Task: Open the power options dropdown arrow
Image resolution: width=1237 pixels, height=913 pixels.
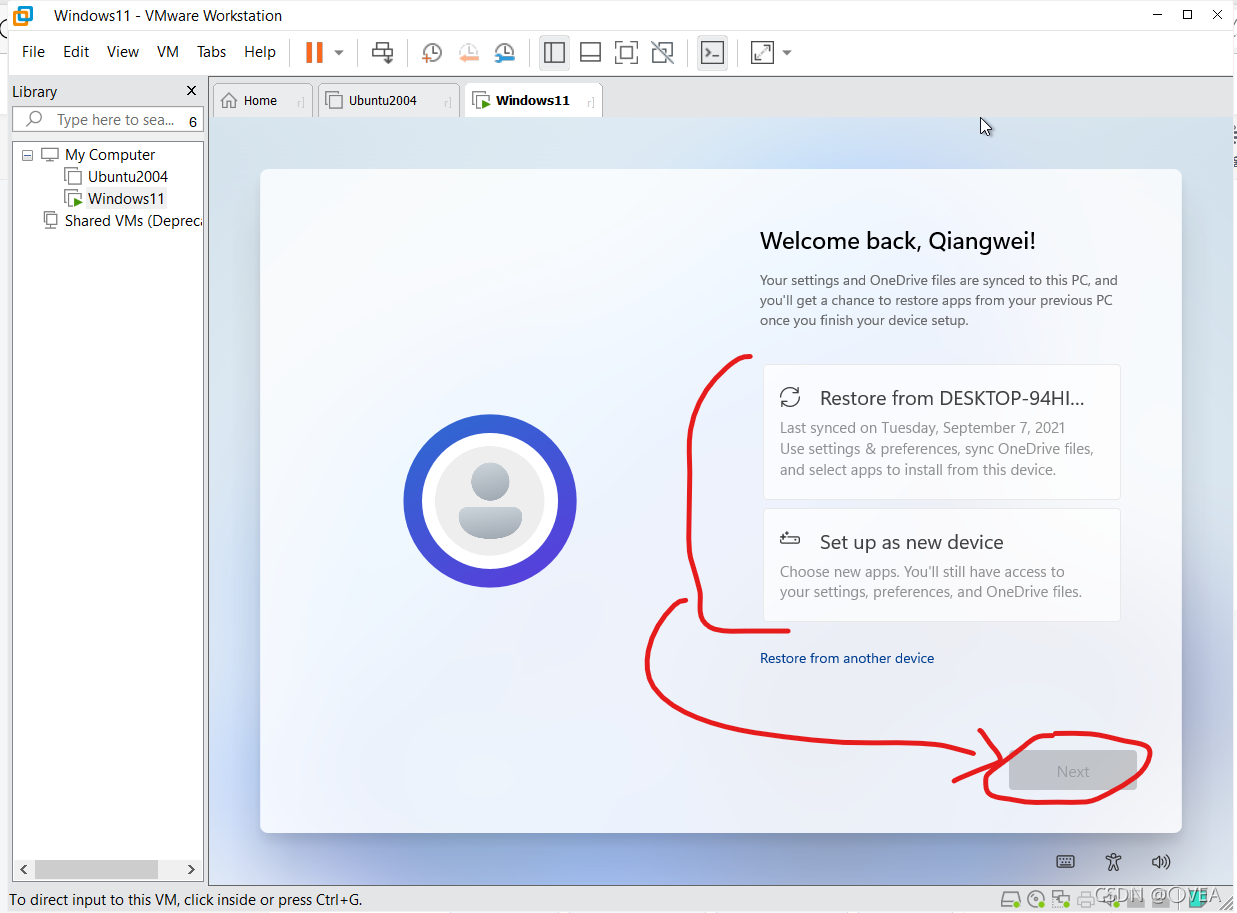Action: click(x=339, y=52)
